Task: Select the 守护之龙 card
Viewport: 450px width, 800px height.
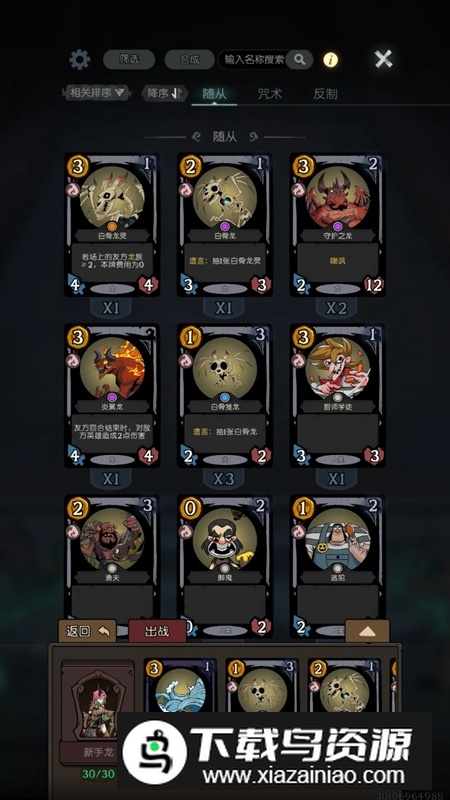Action: click(338, 224)
